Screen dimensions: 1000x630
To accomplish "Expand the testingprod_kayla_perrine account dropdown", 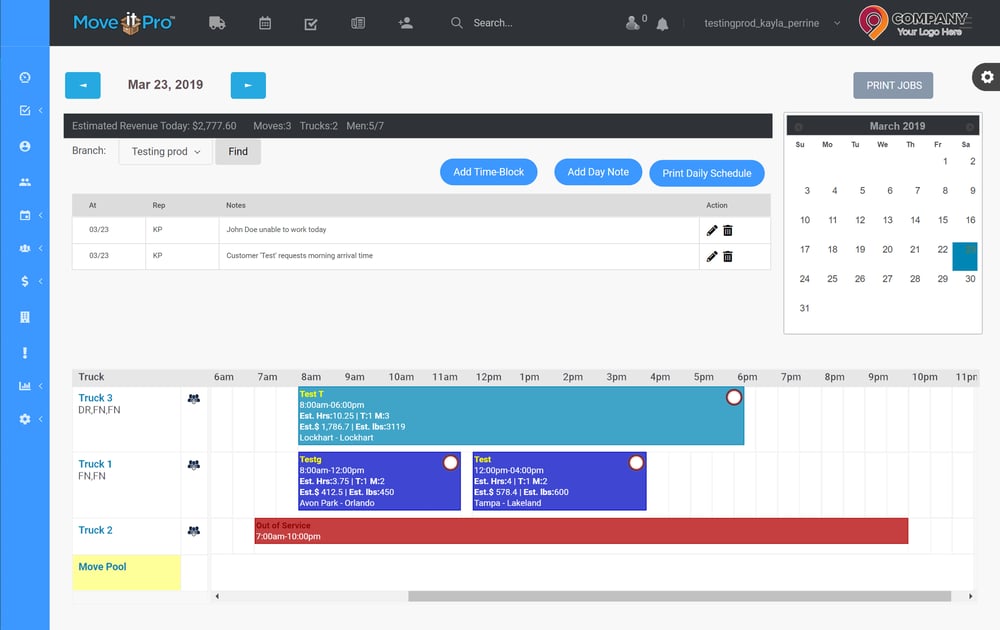I will 768,21.
